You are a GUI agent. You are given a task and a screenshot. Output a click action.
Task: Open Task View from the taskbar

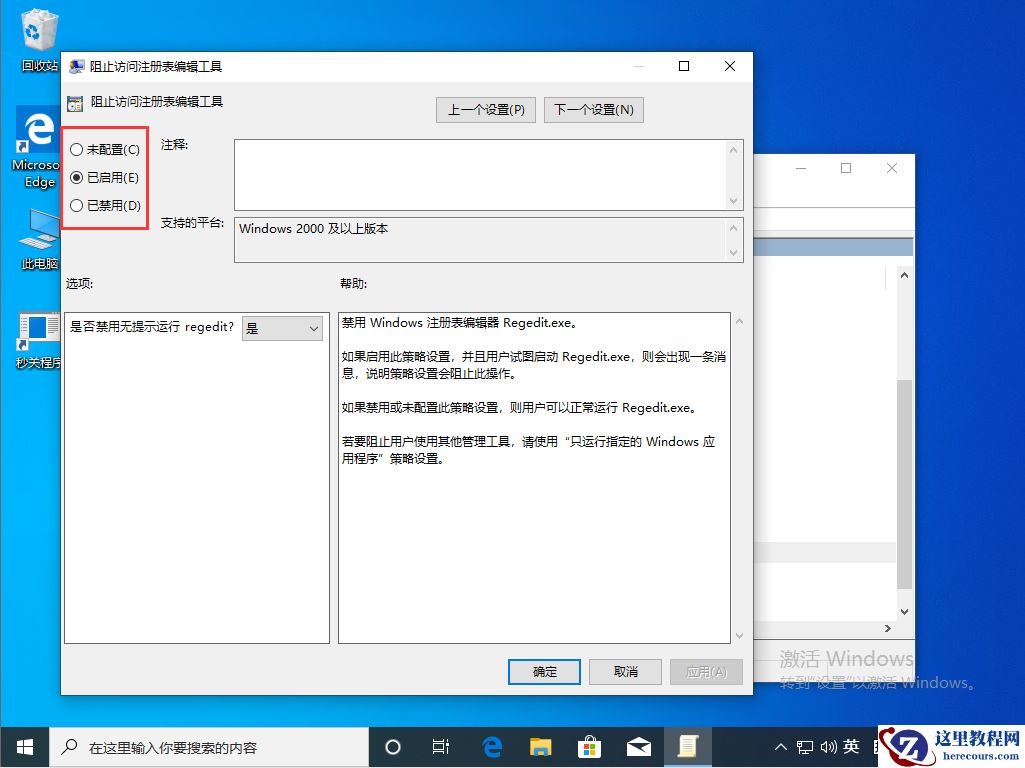(x=441, y=746)
